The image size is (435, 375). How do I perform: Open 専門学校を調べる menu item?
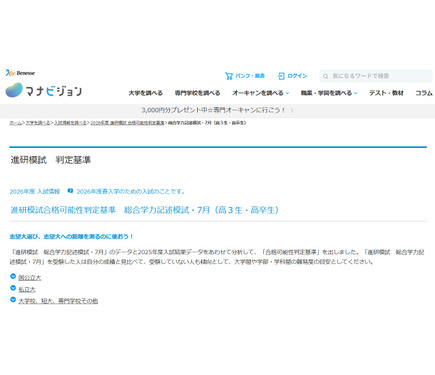(x=197, y=93)
